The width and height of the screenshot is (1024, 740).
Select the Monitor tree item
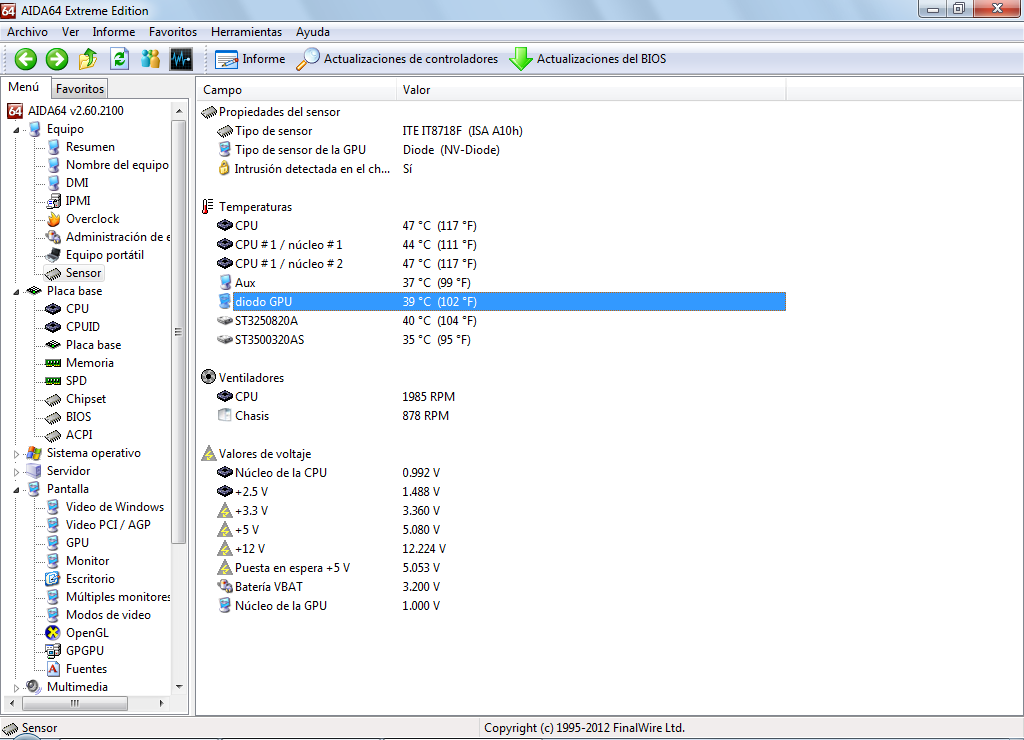tap(88, 560)
